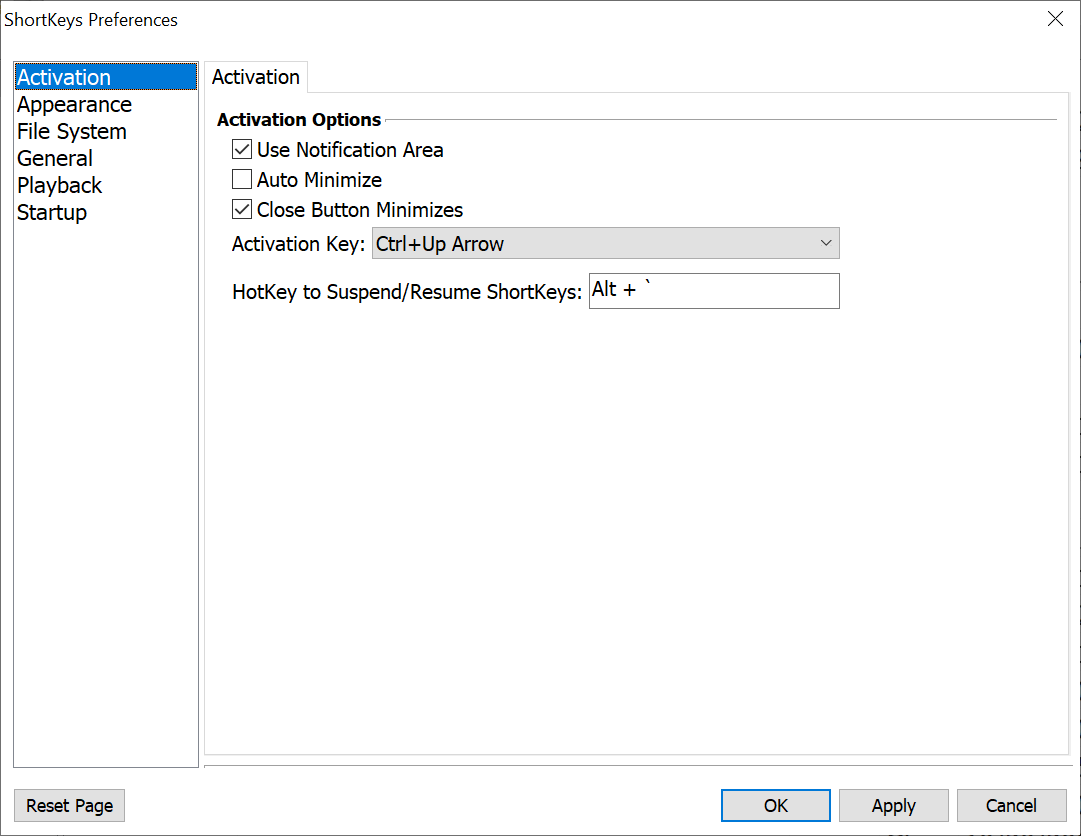Click the ShortKeys Preferences title bar text

click(91, 20)
